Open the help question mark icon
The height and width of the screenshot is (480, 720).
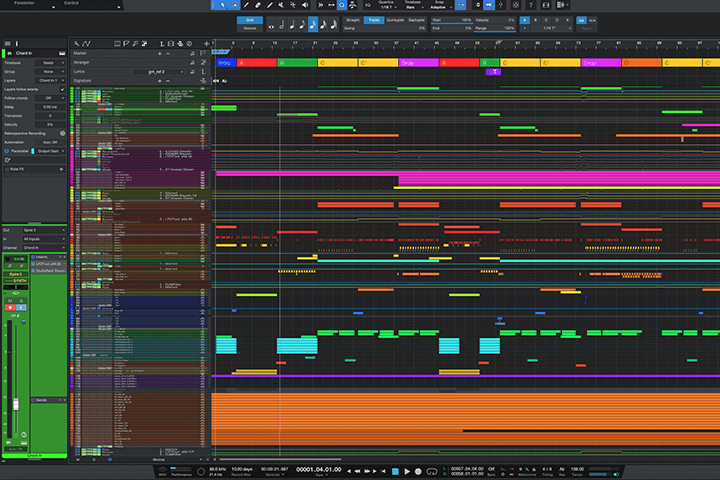pos(531,5)
